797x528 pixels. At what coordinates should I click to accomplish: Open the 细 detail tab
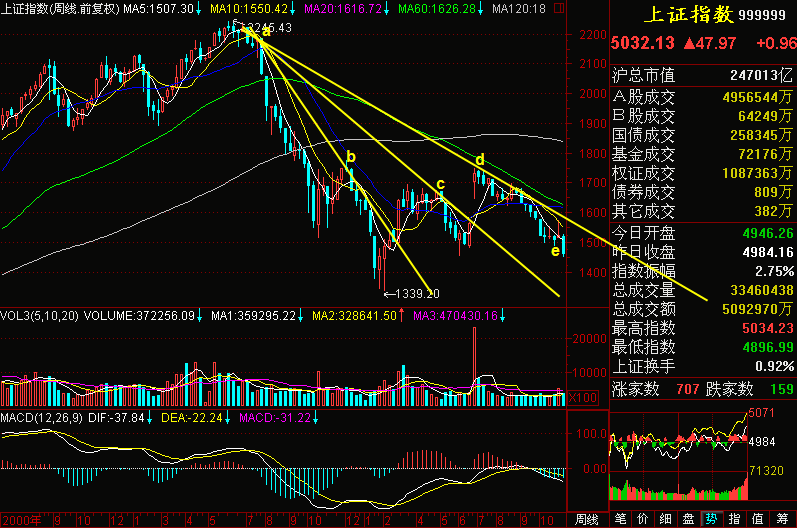pyautogui.click(x=665, y=519)
